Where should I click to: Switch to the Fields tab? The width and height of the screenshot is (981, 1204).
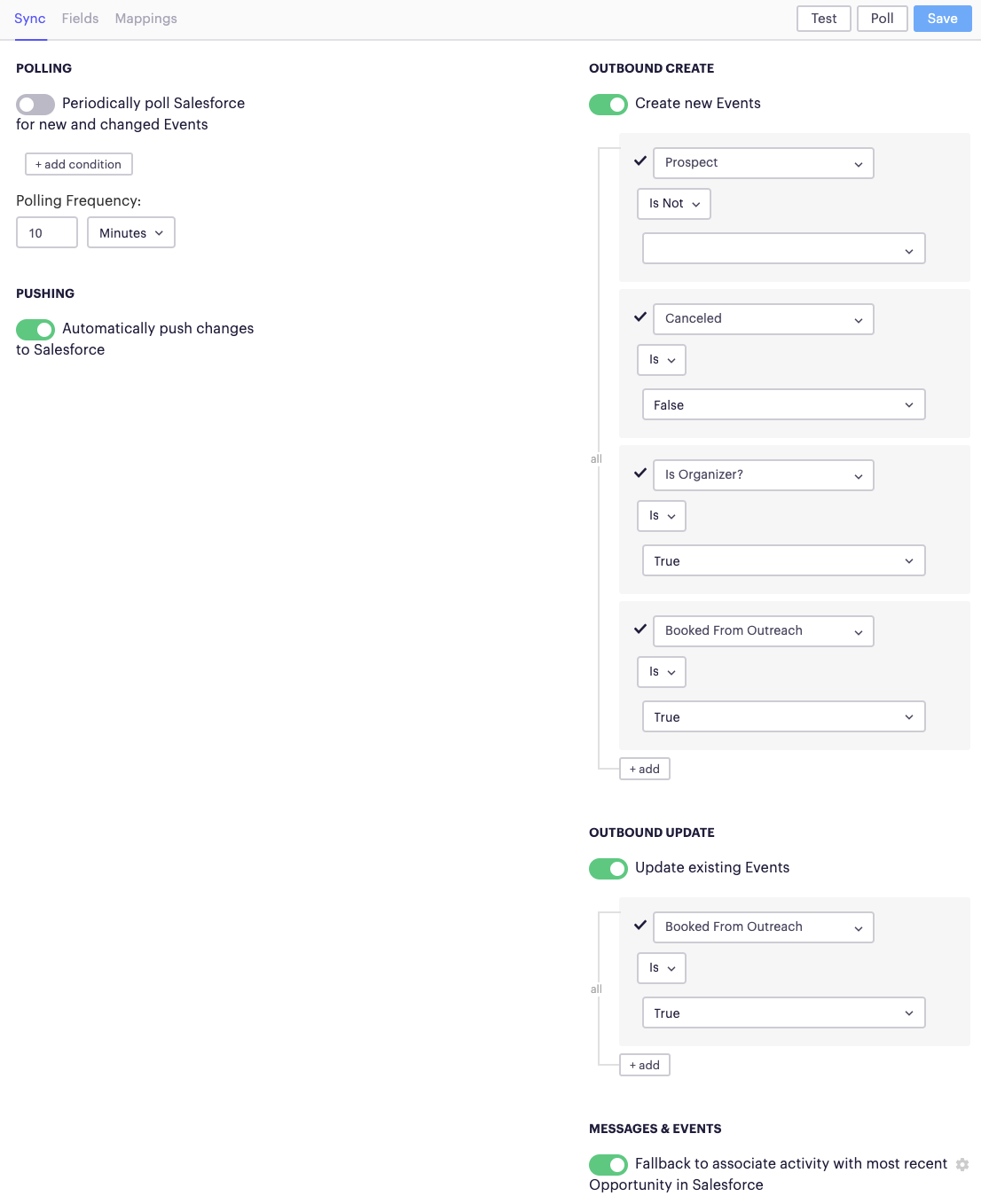[80, 18]
